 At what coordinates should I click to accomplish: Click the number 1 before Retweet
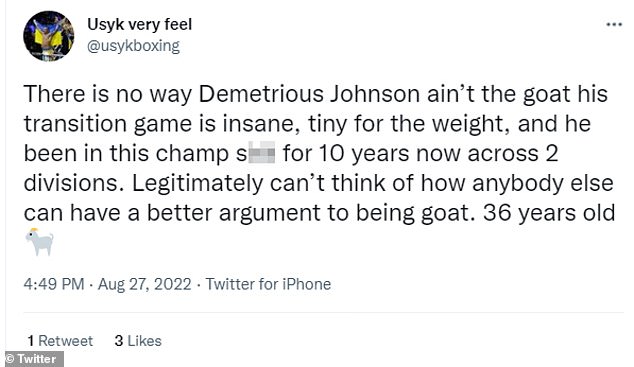31,341
